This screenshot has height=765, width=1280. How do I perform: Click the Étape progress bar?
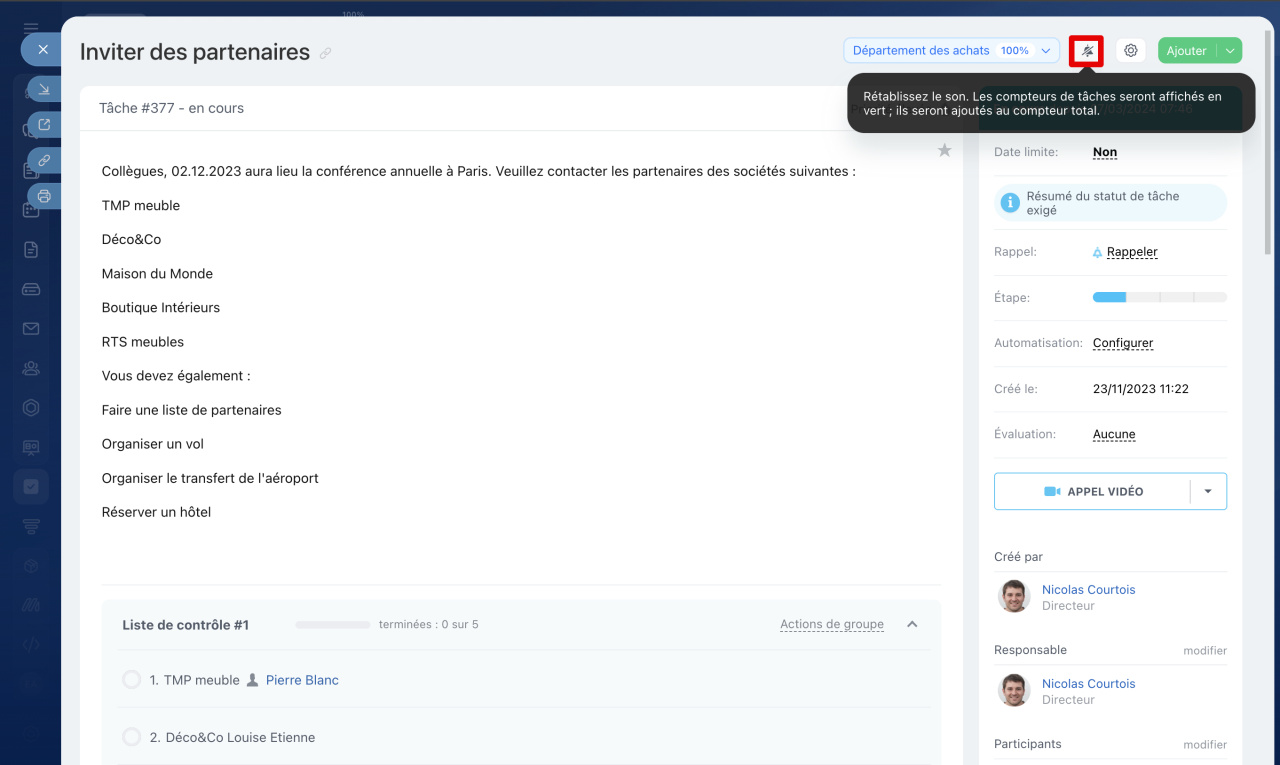1159,298
